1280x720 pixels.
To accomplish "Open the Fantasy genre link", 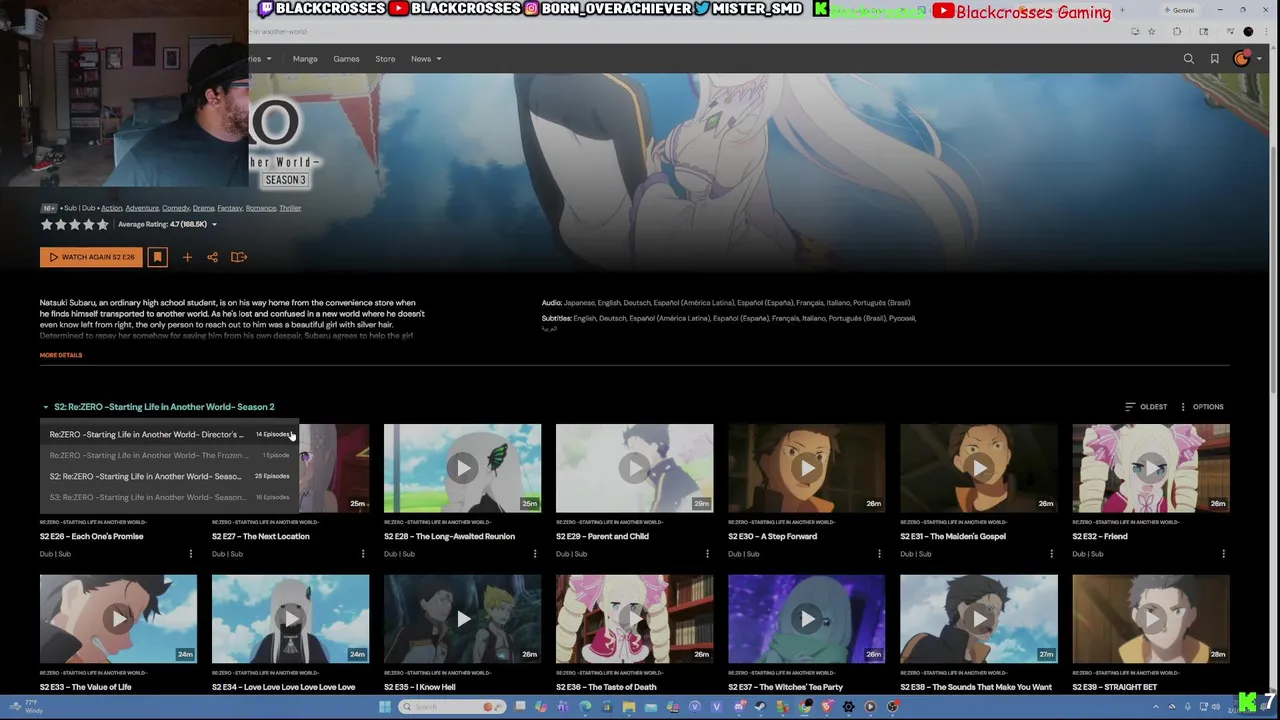I will [230, 208].
